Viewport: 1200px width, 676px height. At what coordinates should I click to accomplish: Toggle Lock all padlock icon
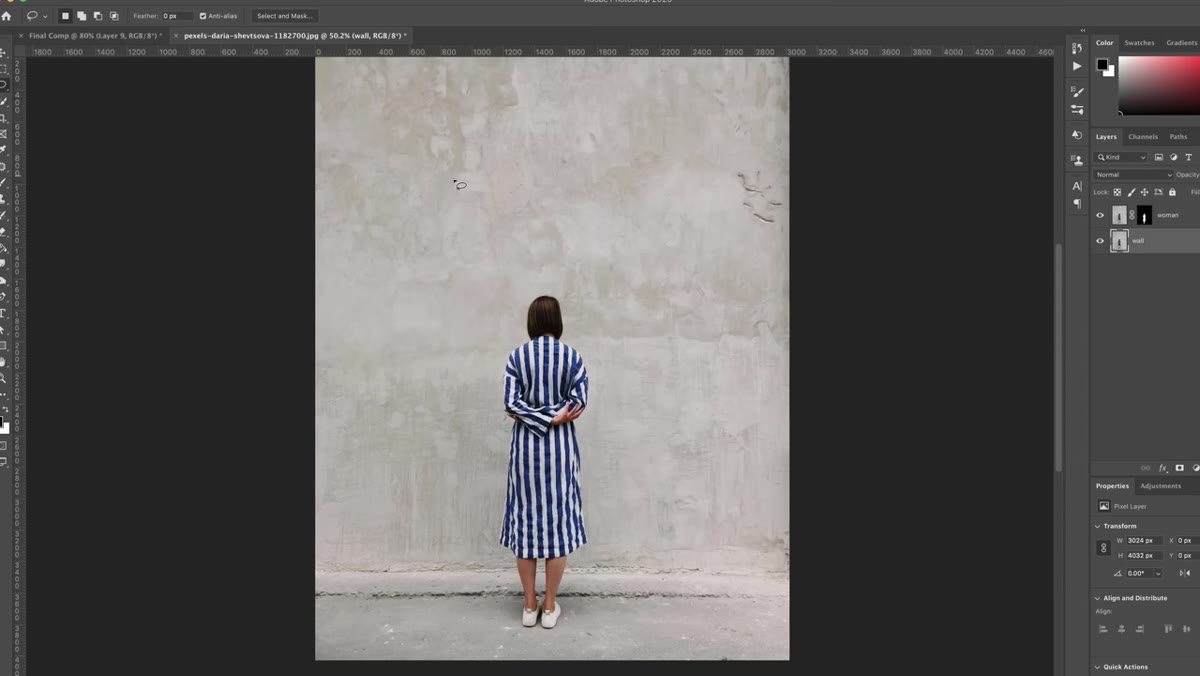tap(1172, 192)
